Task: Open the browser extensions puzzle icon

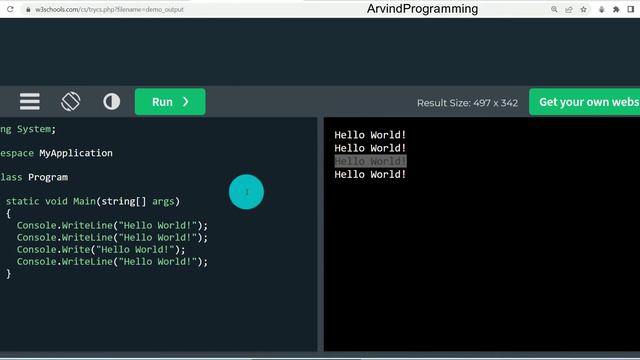Action: point(616,9)
